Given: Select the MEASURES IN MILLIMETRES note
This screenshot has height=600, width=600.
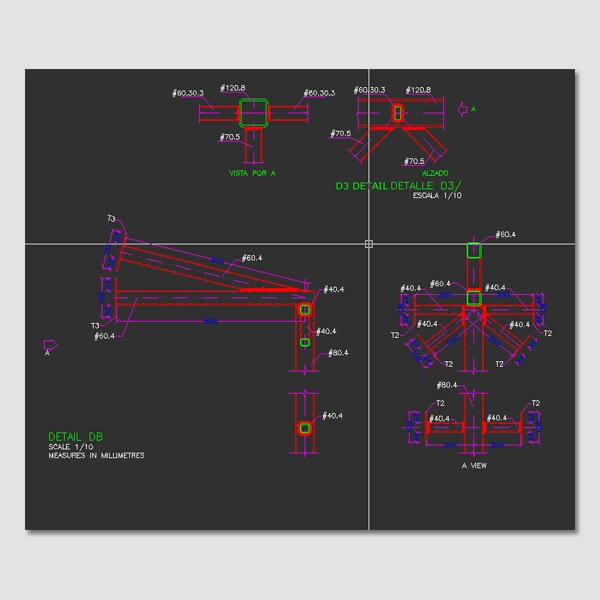Looking at the screenshot, I should pos(96,456).
